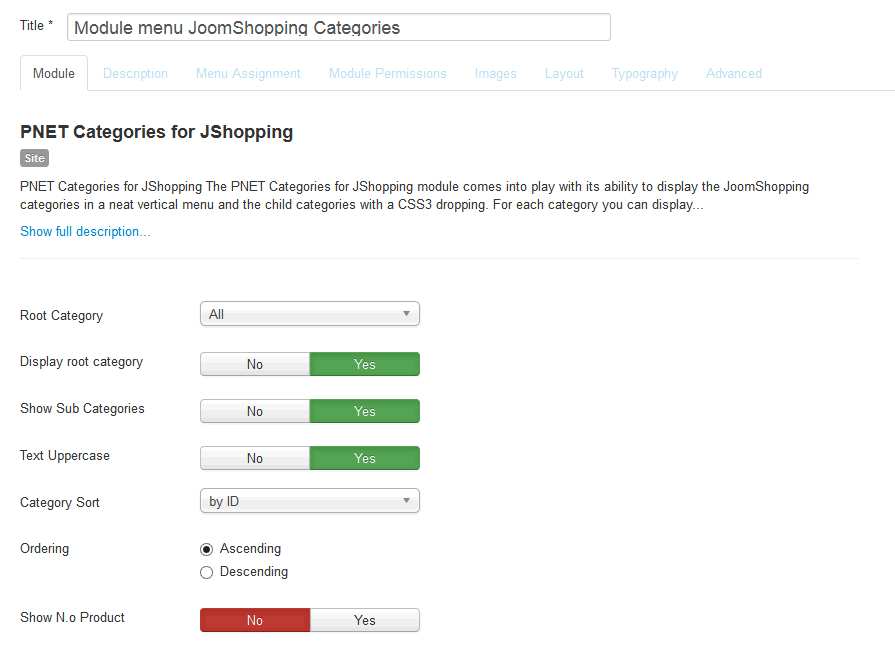This screenshot has width=895, height=657.
Task: Open the Menu Assignment tab
Action: (248, 74)
